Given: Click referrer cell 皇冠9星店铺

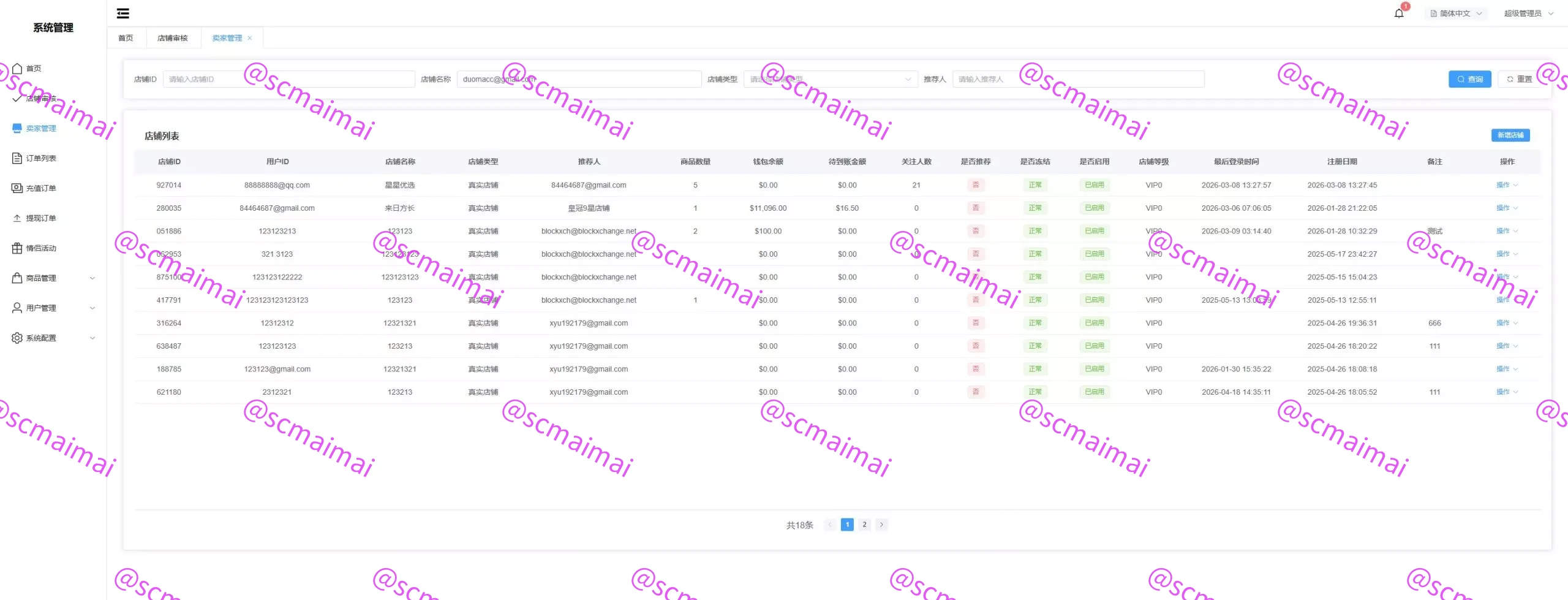Looking at the screenshot, I should 589,208.
